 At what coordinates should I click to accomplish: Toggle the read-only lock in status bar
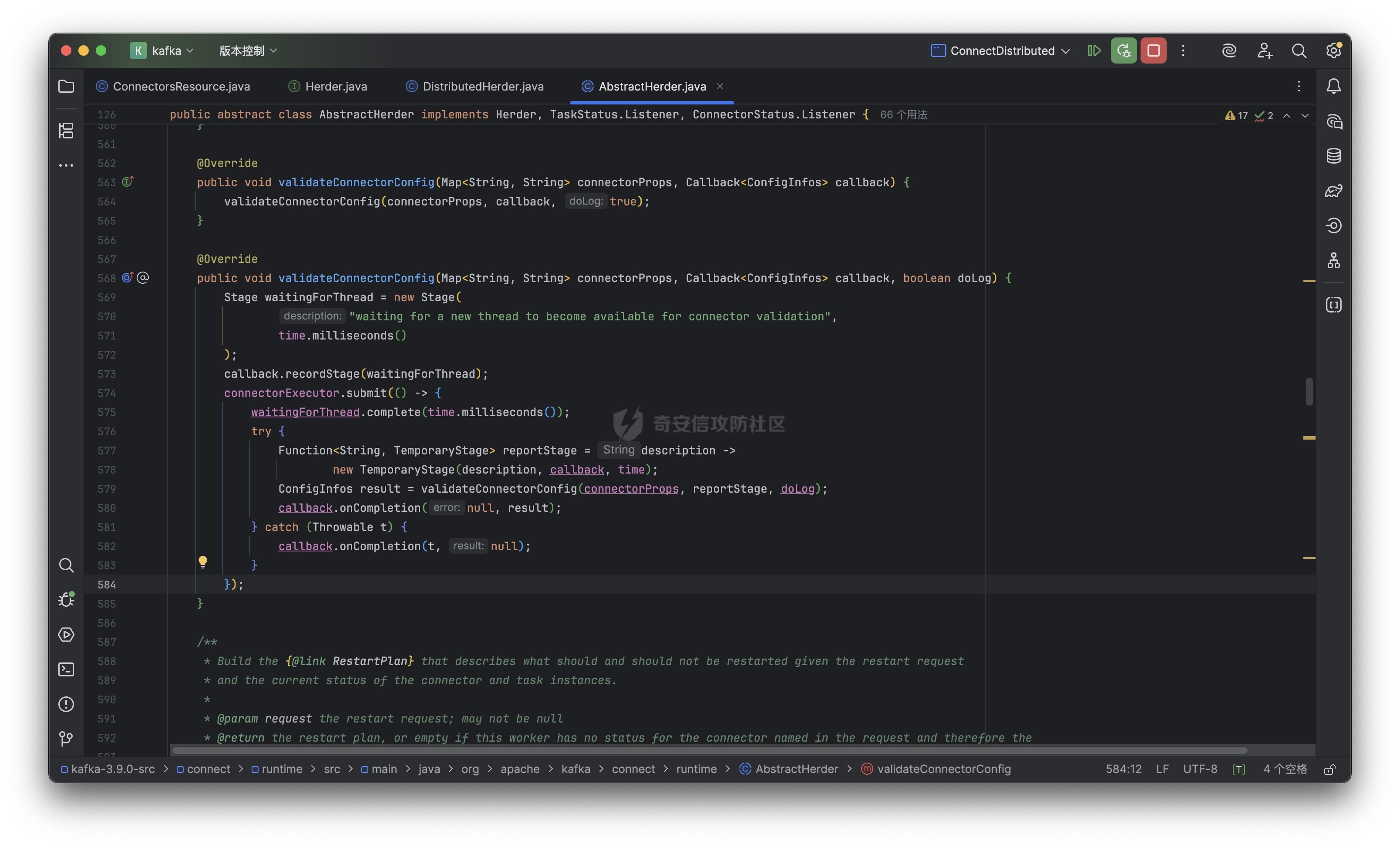click(x=1329, y=769)
